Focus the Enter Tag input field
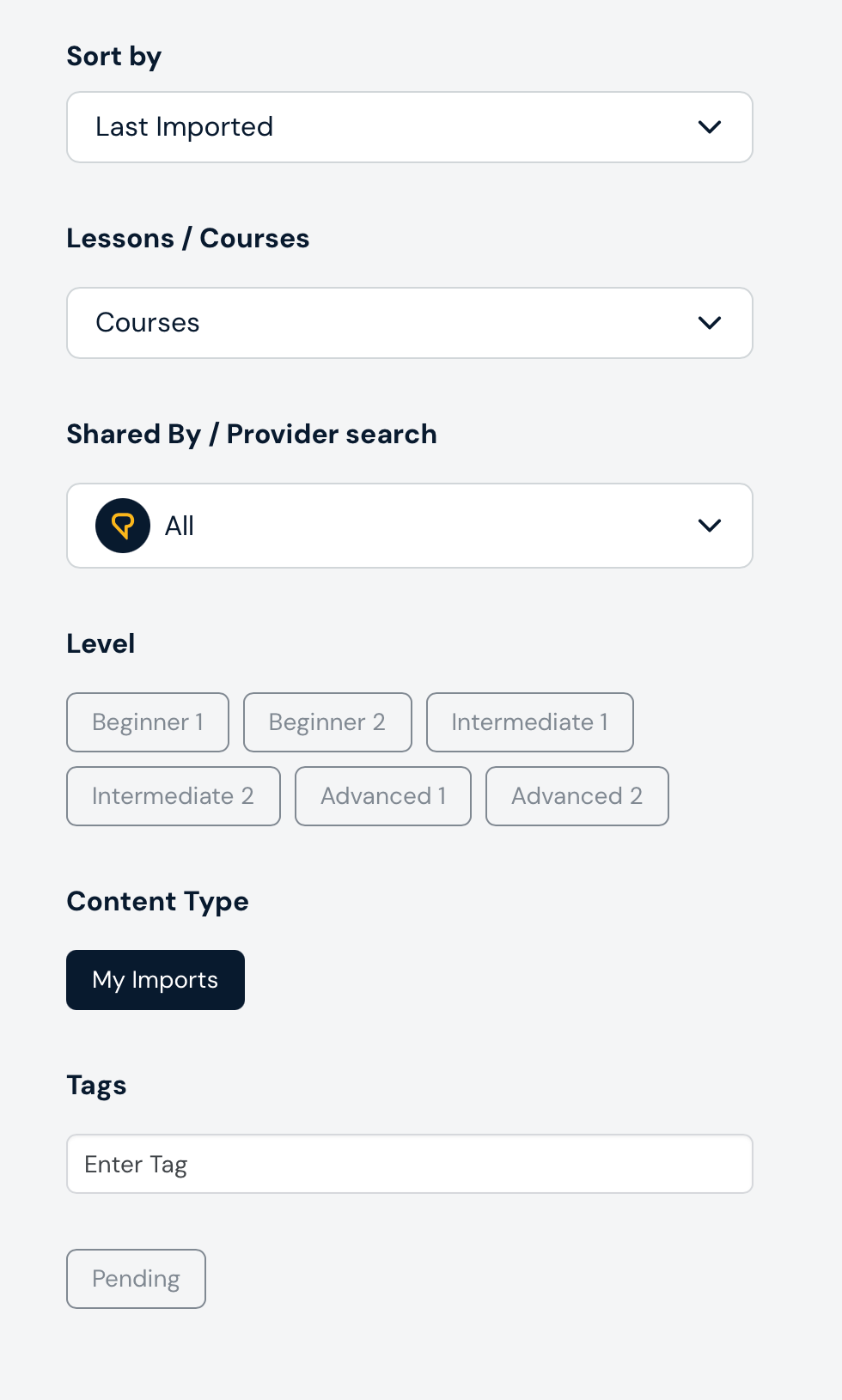This screenshot has width=842, height=1400. click(x=409, y=1164)
